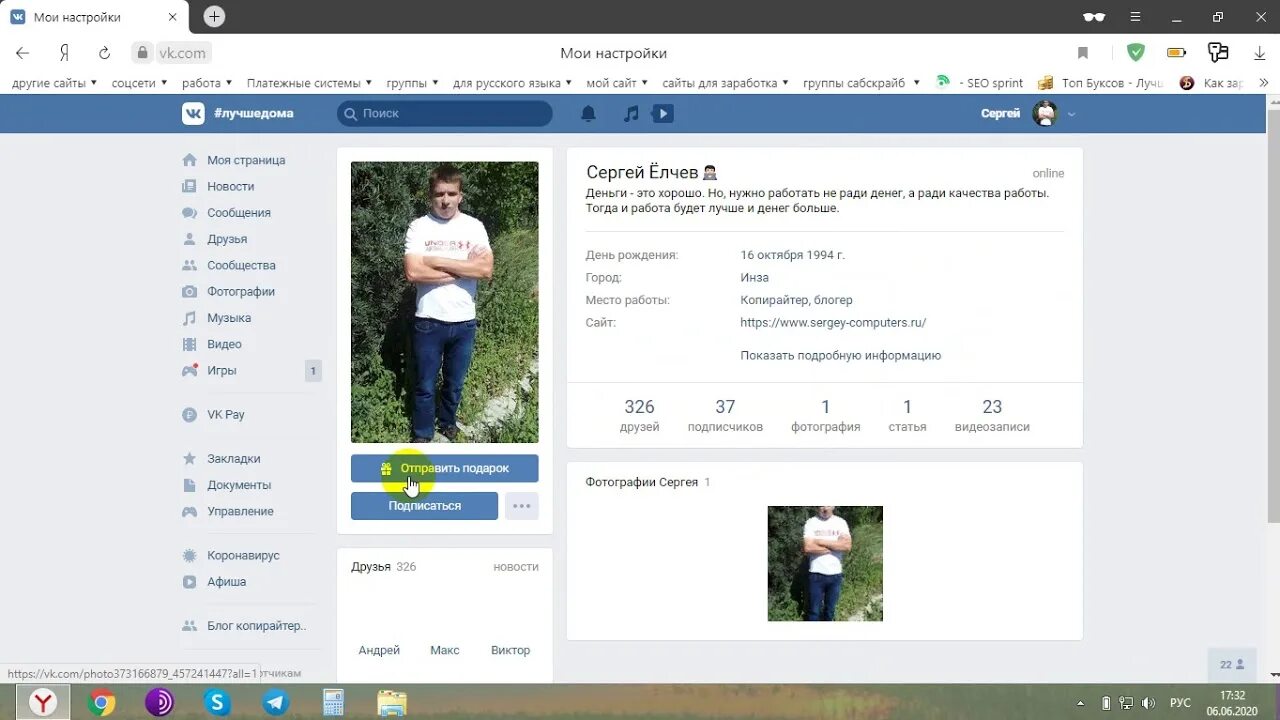The image size is (1280, 720).
Task: Open friend Андрей in friends block
Action: [379, 650]
